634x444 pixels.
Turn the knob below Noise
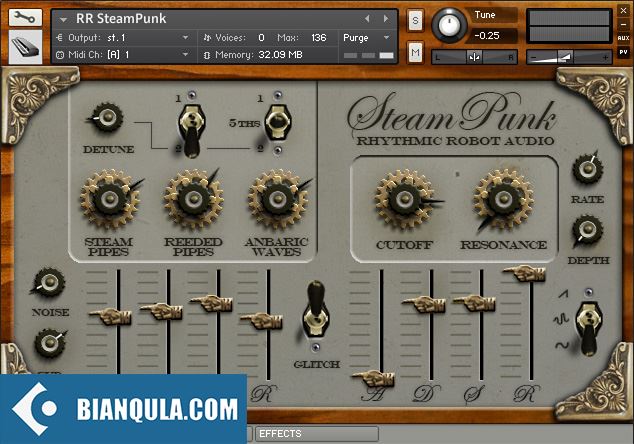50,343
